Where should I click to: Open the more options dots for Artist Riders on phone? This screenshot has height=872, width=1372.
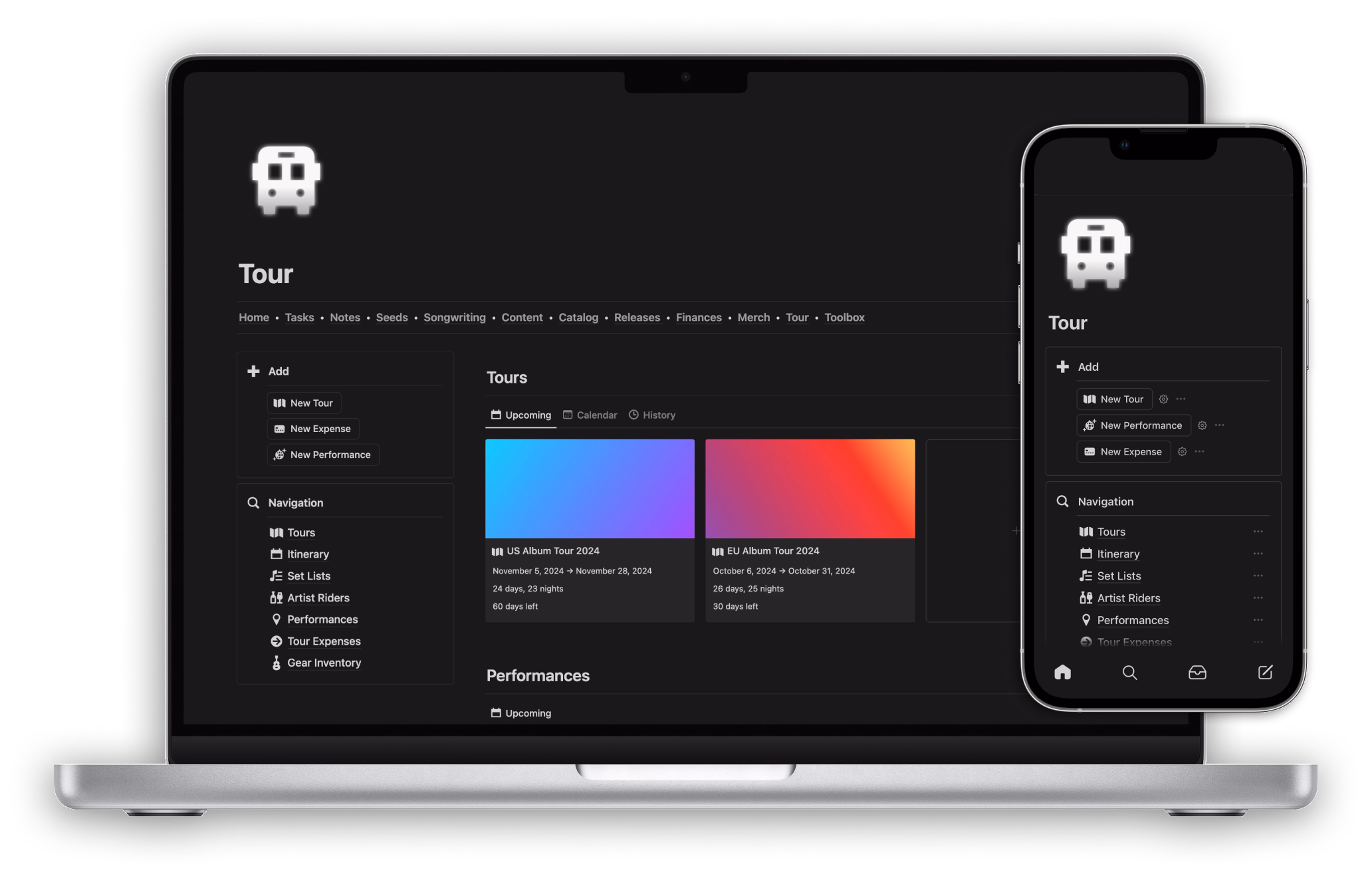tap(1258, 598)
